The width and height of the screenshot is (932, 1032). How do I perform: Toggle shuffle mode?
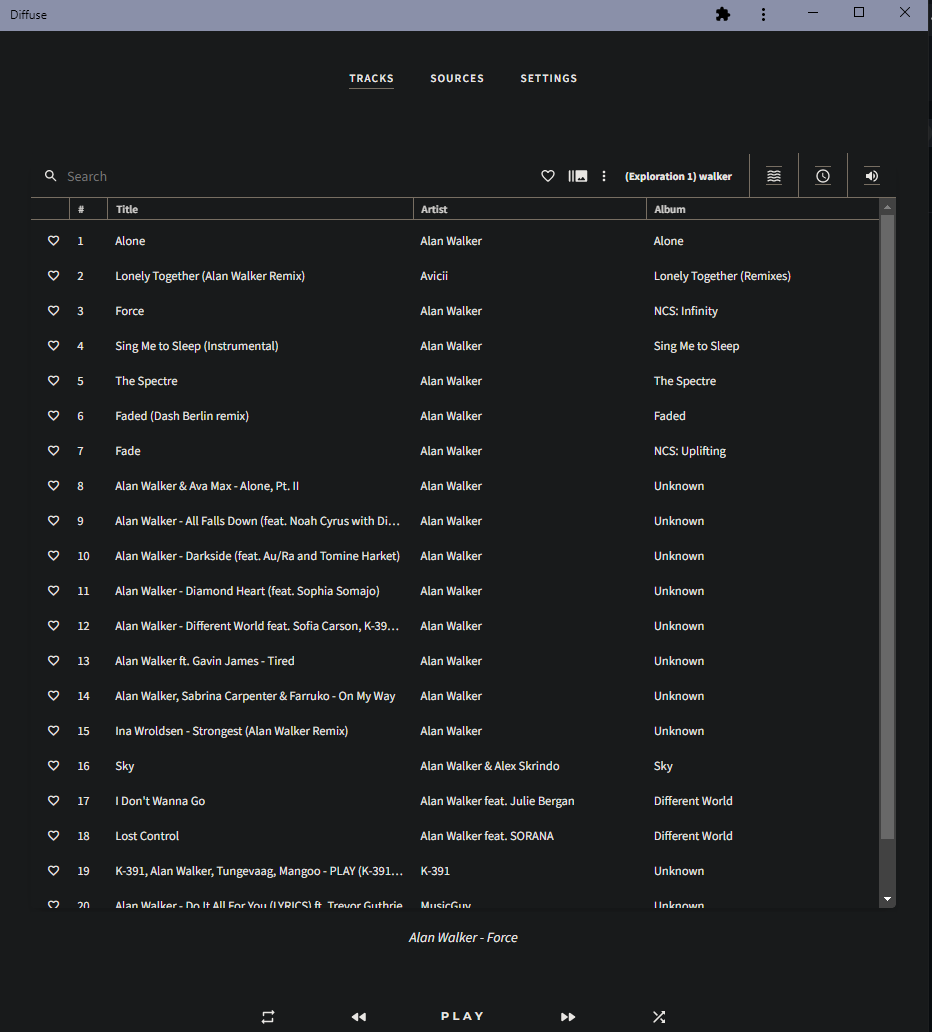[659, 1017]
